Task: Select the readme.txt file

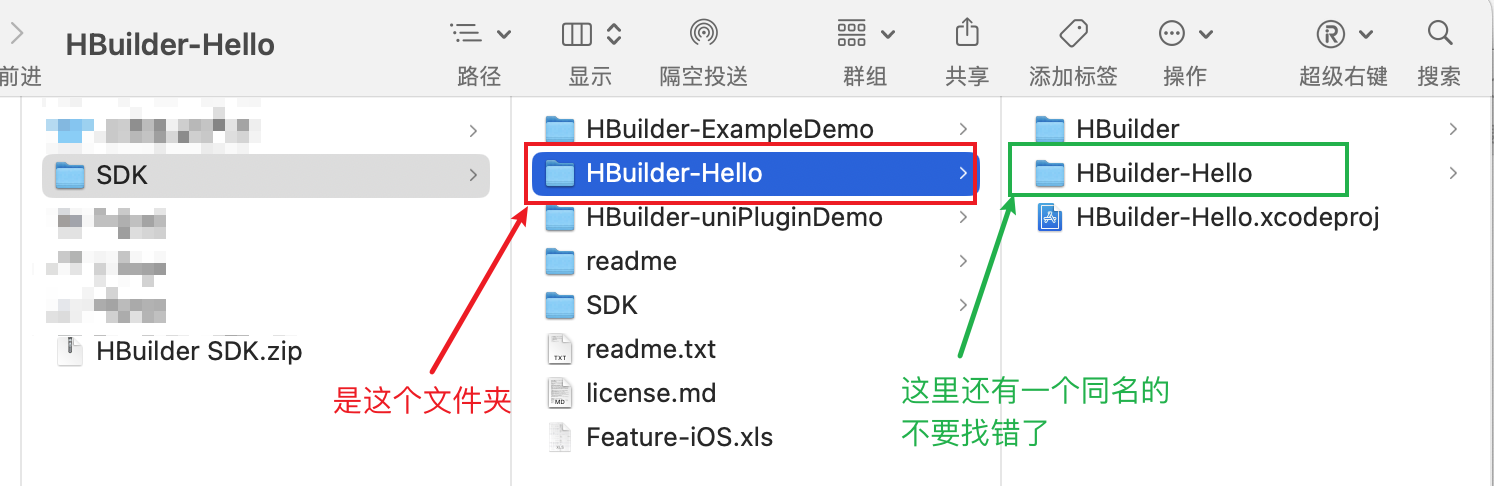Action: tap(755, 349)
